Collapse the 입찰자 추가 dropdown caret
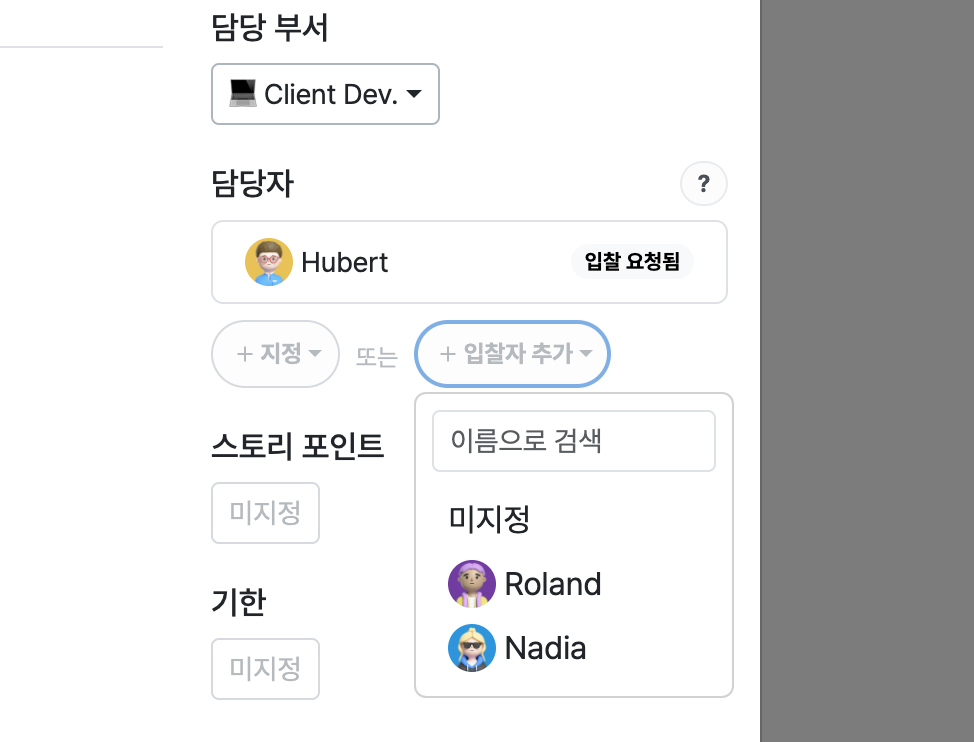Viewport: 974px width, 742px height. (x=586, y=354)
